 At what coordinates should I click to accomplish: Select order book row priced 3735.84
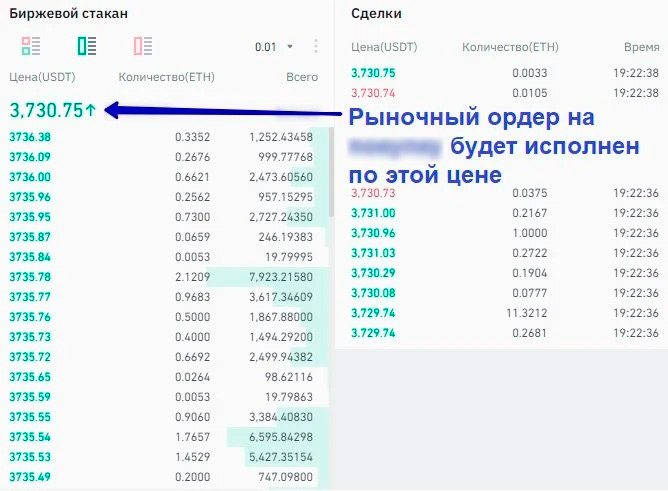[164, 257]
